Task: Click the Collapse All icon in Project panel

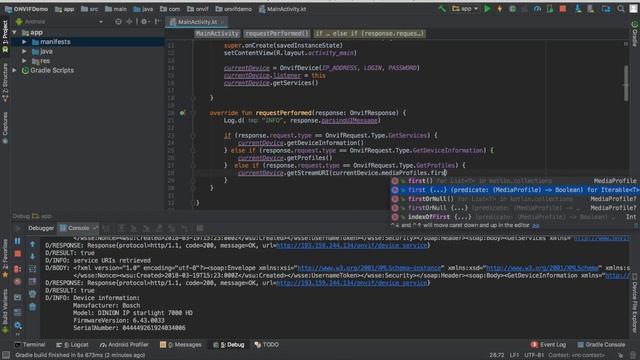Action: point(129,22)
